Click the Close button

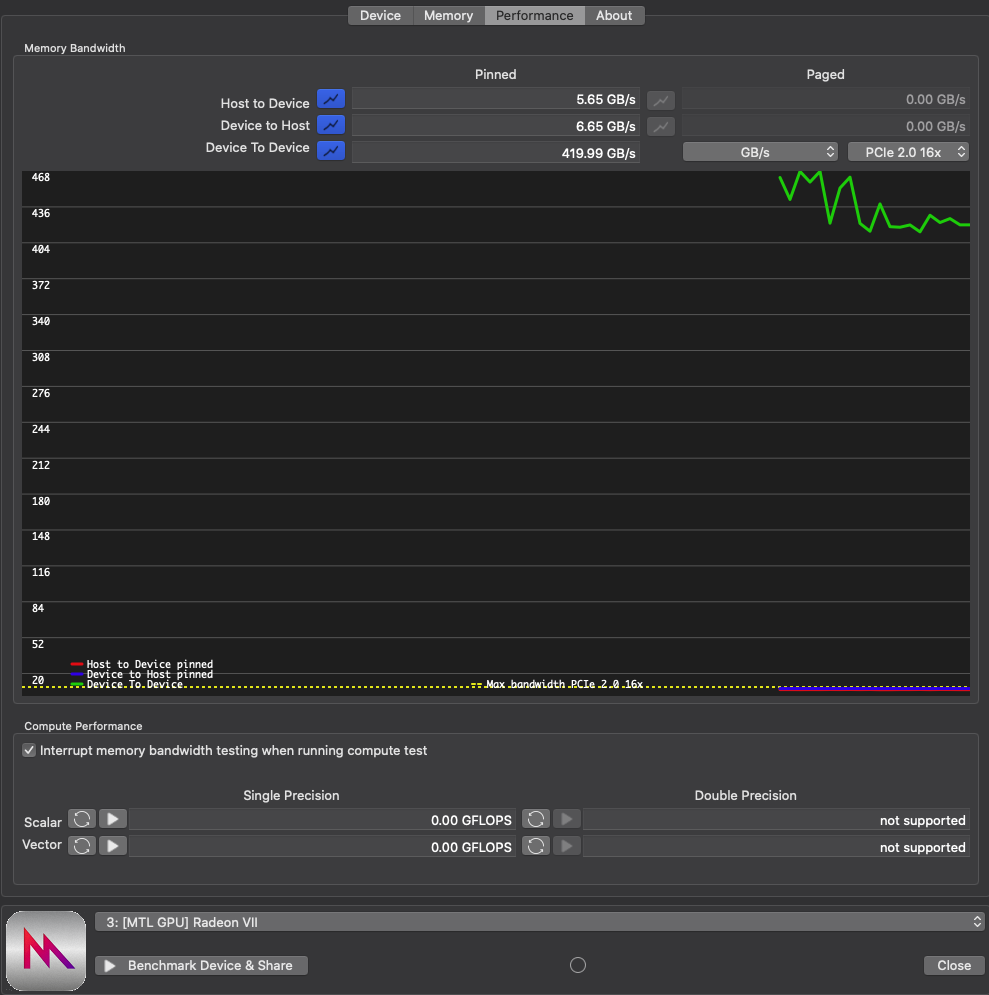pyautogui.click(x=953, y=965)
